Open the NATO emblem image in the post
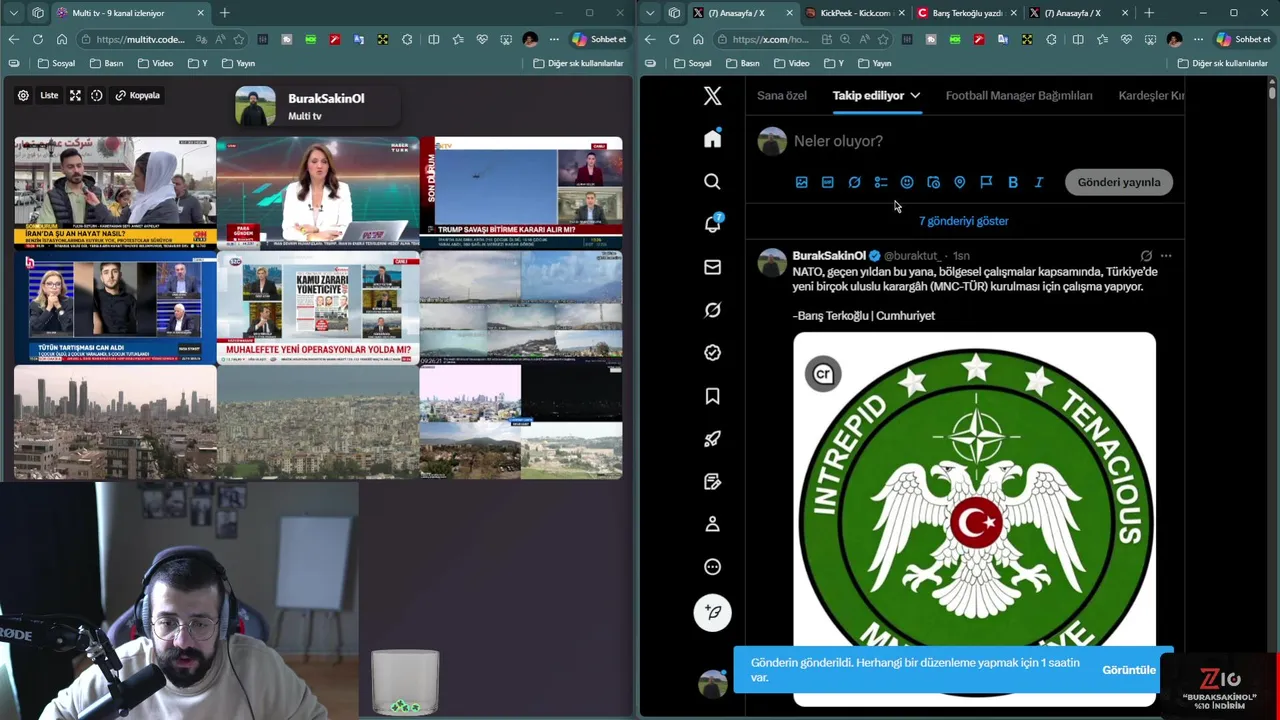The width and height of the screenshot is (1280, 720). pyautogui.click(x=974, y=519)
